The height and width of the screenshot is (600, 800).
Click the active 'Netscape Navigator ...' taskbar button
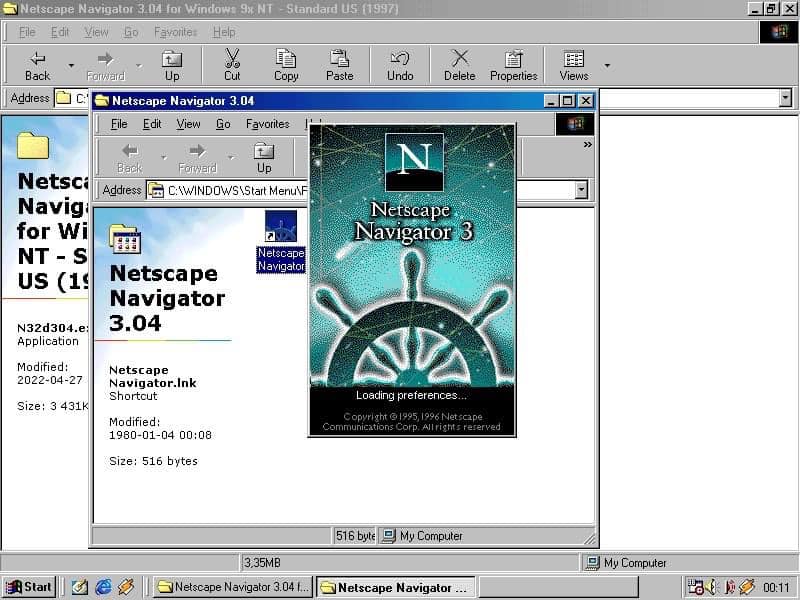pos(395,587)
